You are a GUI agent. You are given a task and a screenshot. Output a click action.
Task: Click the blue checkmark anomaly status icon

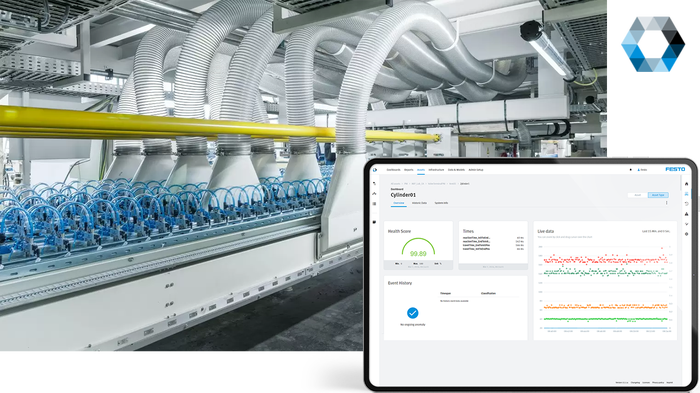(412, 313)
